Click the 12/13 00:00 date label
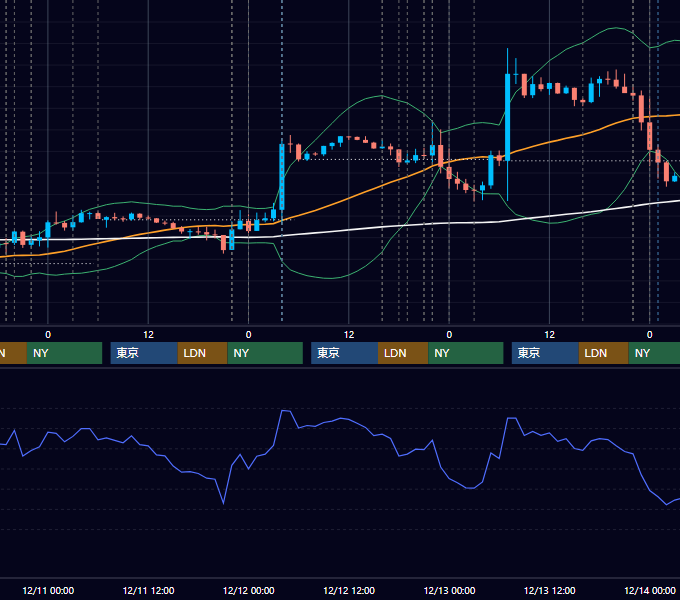680x600 pixels. tap(449, 590)
